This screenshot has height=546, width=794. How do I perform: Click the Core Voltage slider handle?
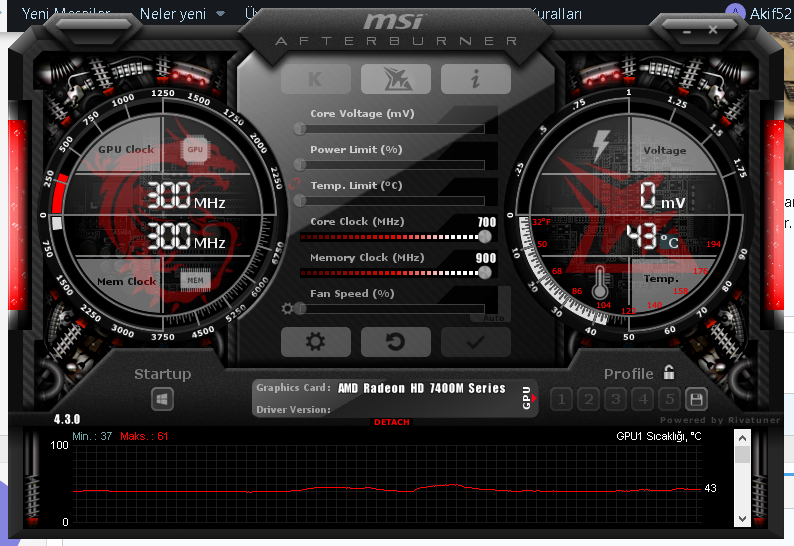coord(300,129)
